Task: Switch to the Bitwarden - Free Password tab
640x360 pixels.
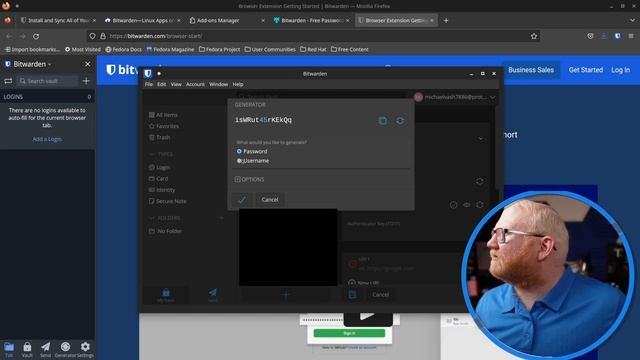Action: 311,20
